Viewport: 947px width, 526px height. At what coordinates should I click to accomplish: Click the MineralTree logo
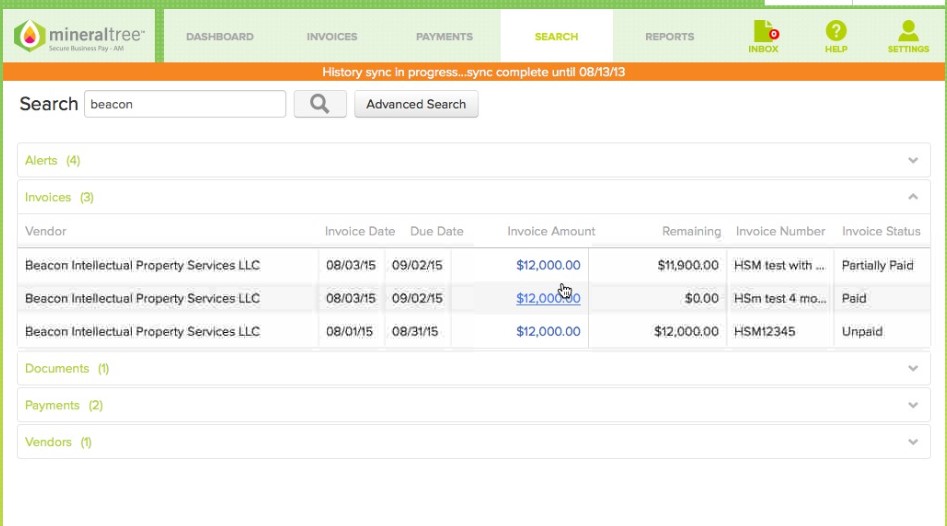(80, 37)
